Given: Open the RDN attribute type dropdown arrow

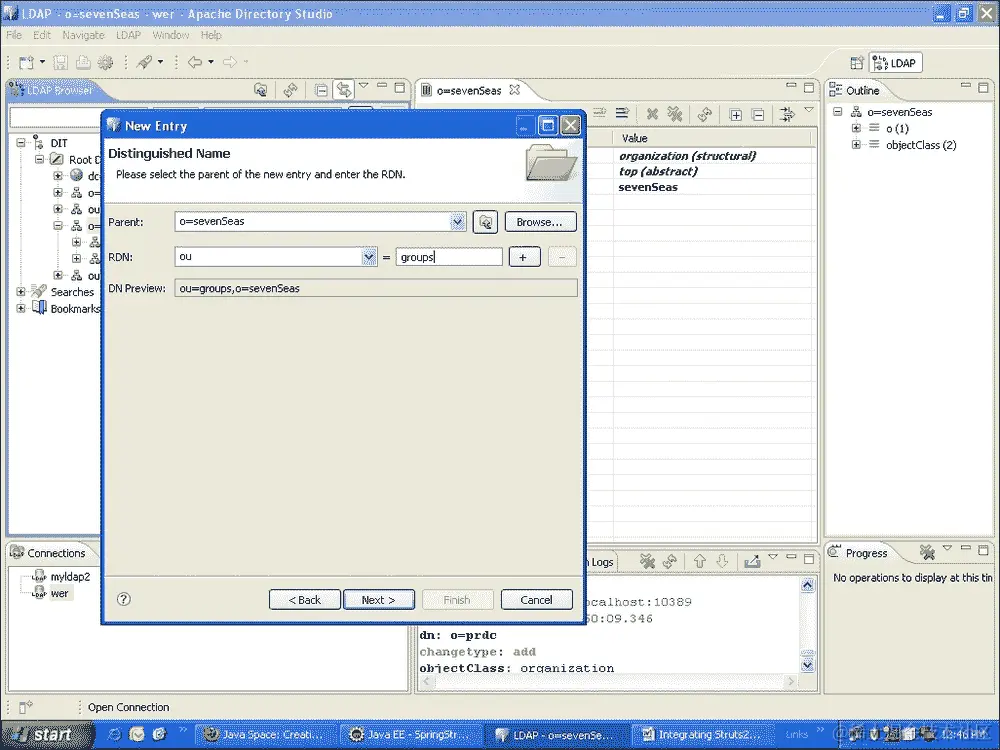Looking at the screenshot, I should (x=369, y=257).
